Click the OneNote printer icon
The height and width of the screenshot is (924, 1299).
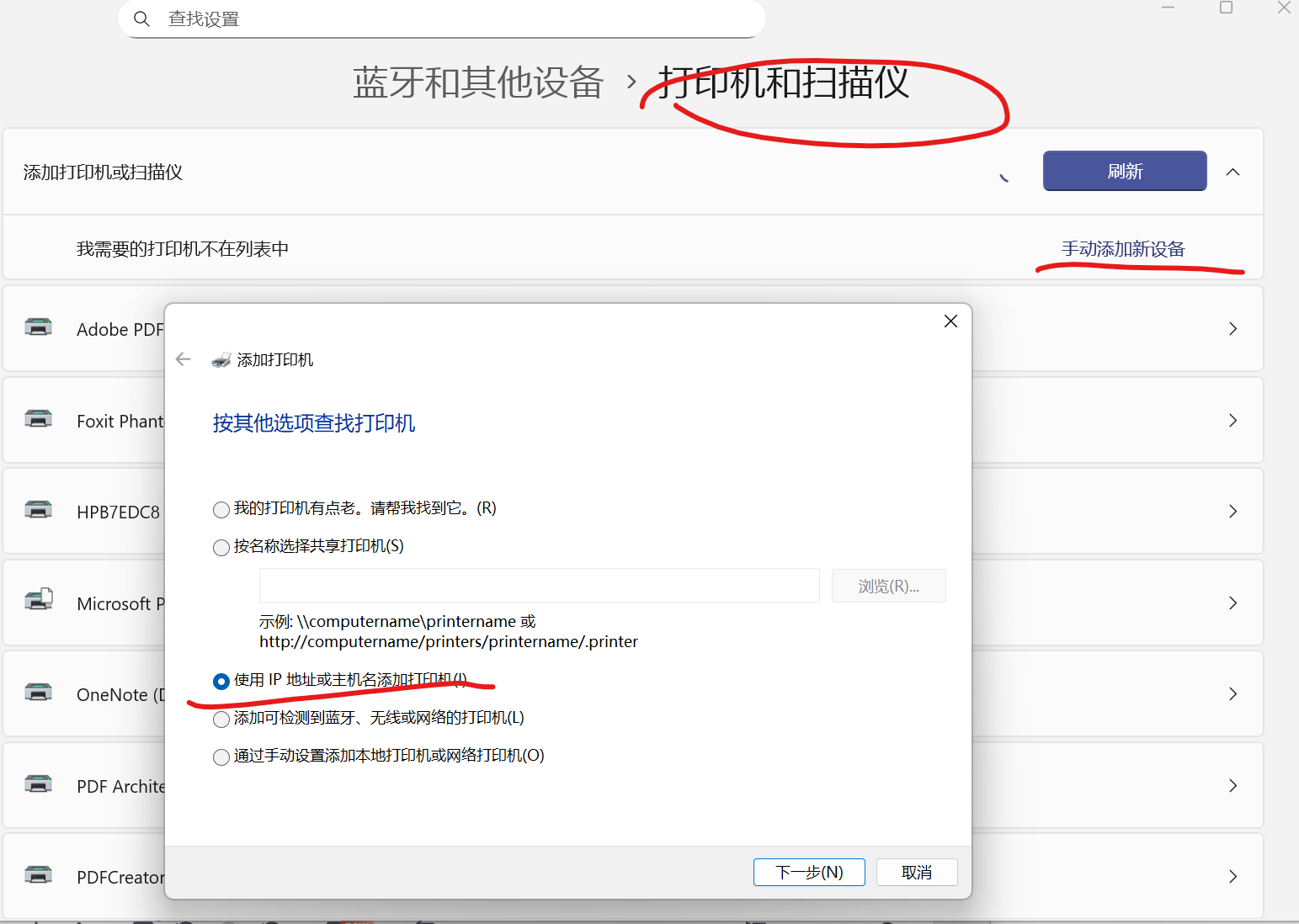click(38, 692)
